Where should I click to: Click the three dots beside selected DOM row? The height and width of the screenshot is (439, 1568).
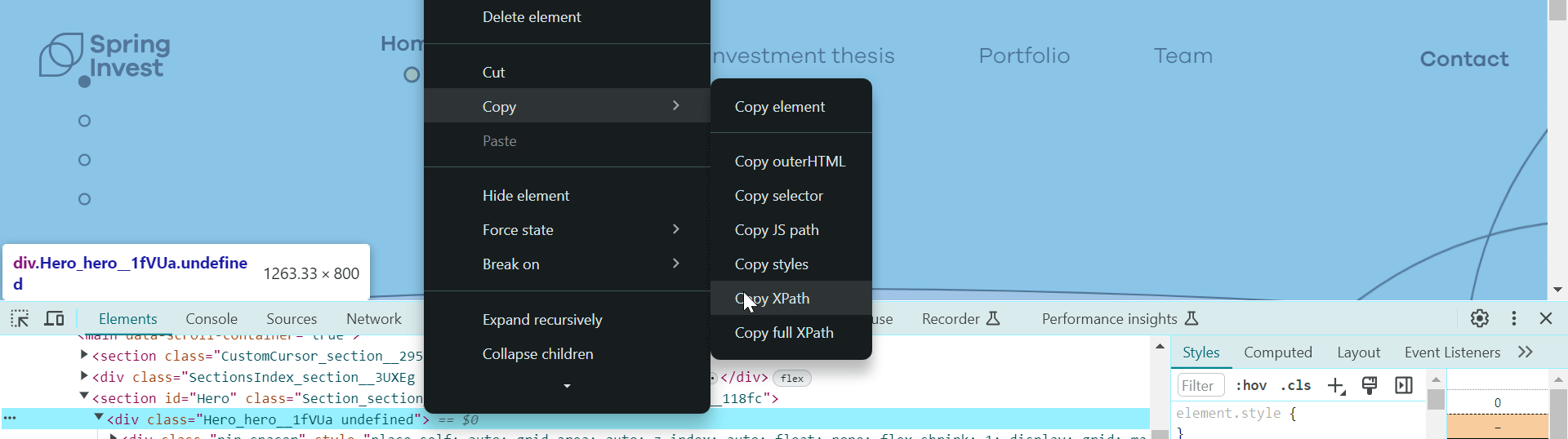[x=10, y=419]
